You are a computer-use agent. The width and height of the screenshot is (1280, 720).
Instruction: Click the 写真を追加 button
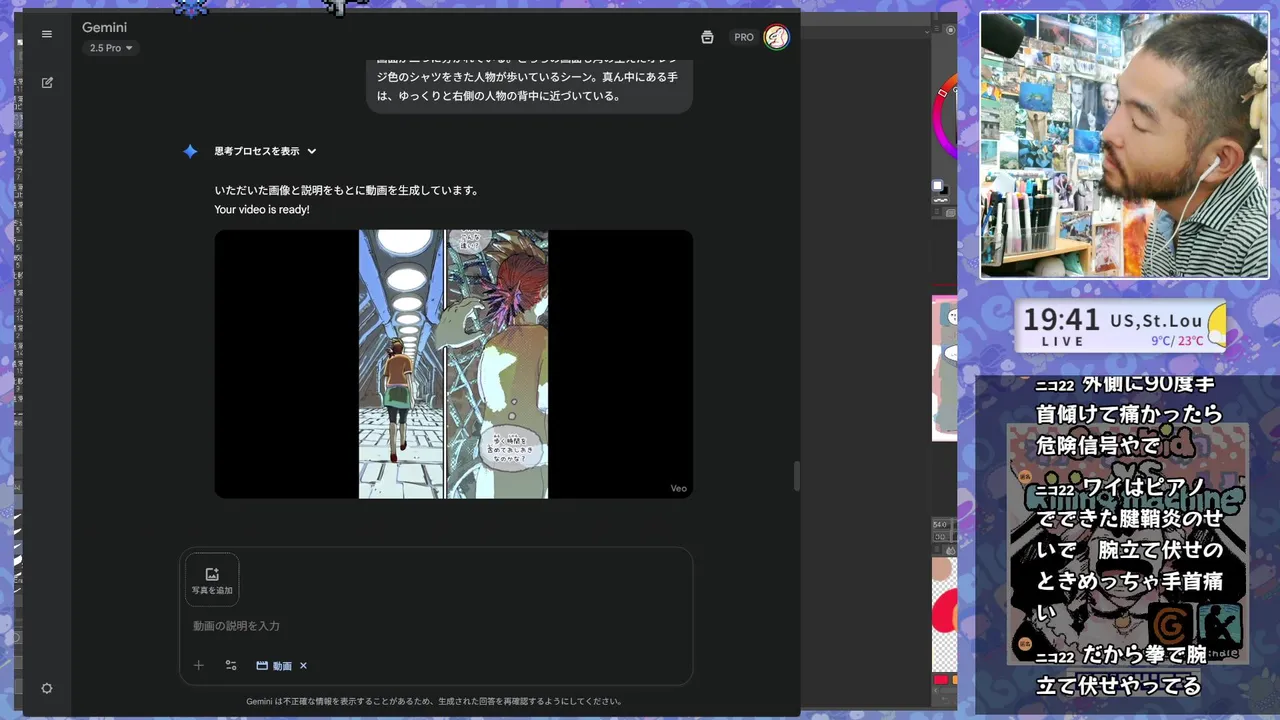coord(212,580)
